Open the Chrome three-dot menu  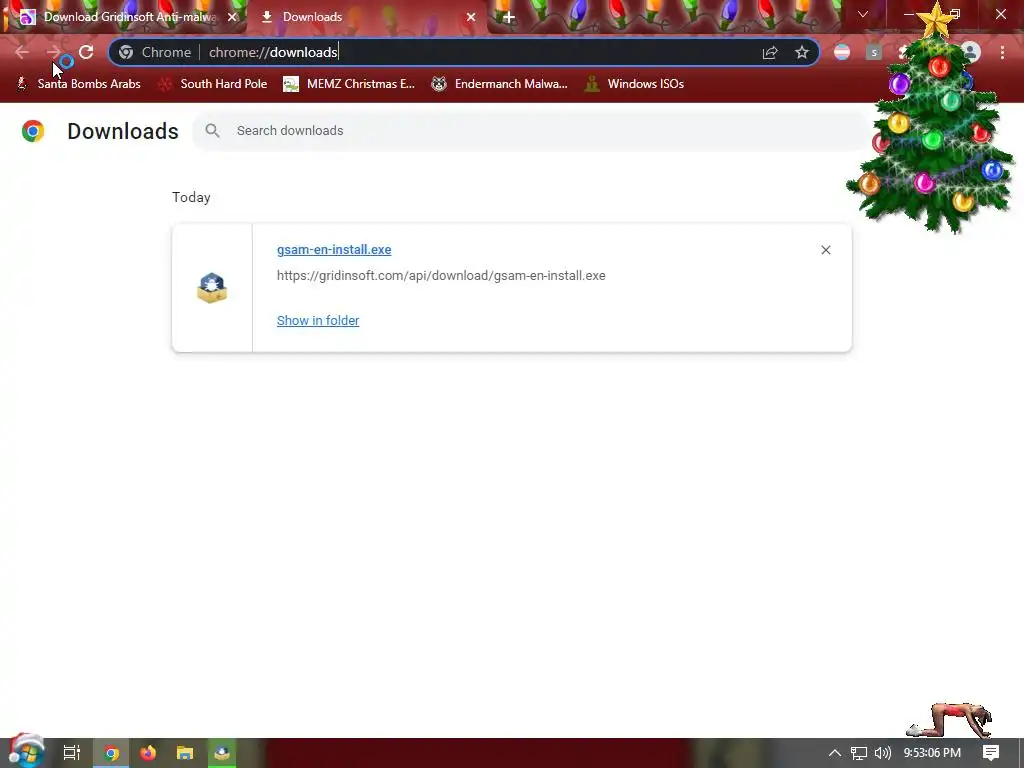point(1002,52)
